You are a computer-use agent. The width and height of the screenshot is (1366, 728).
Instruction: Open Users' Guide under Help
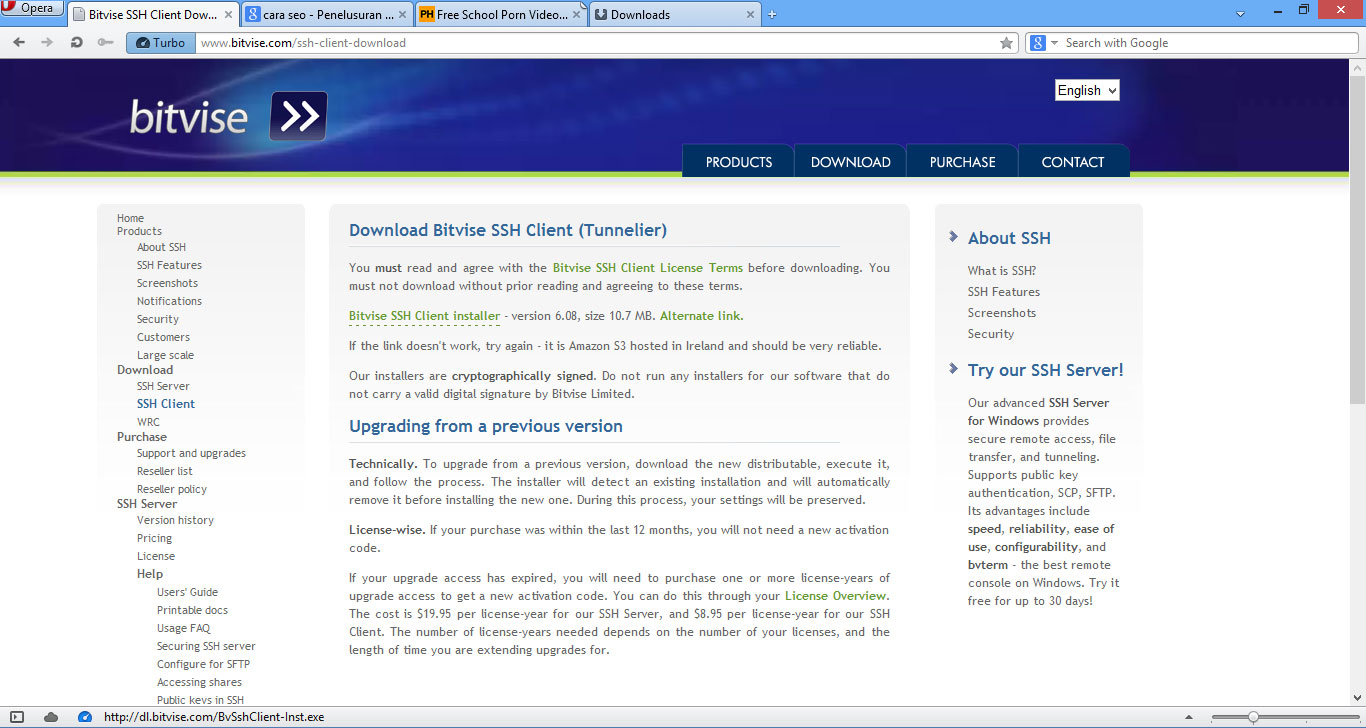187,592
